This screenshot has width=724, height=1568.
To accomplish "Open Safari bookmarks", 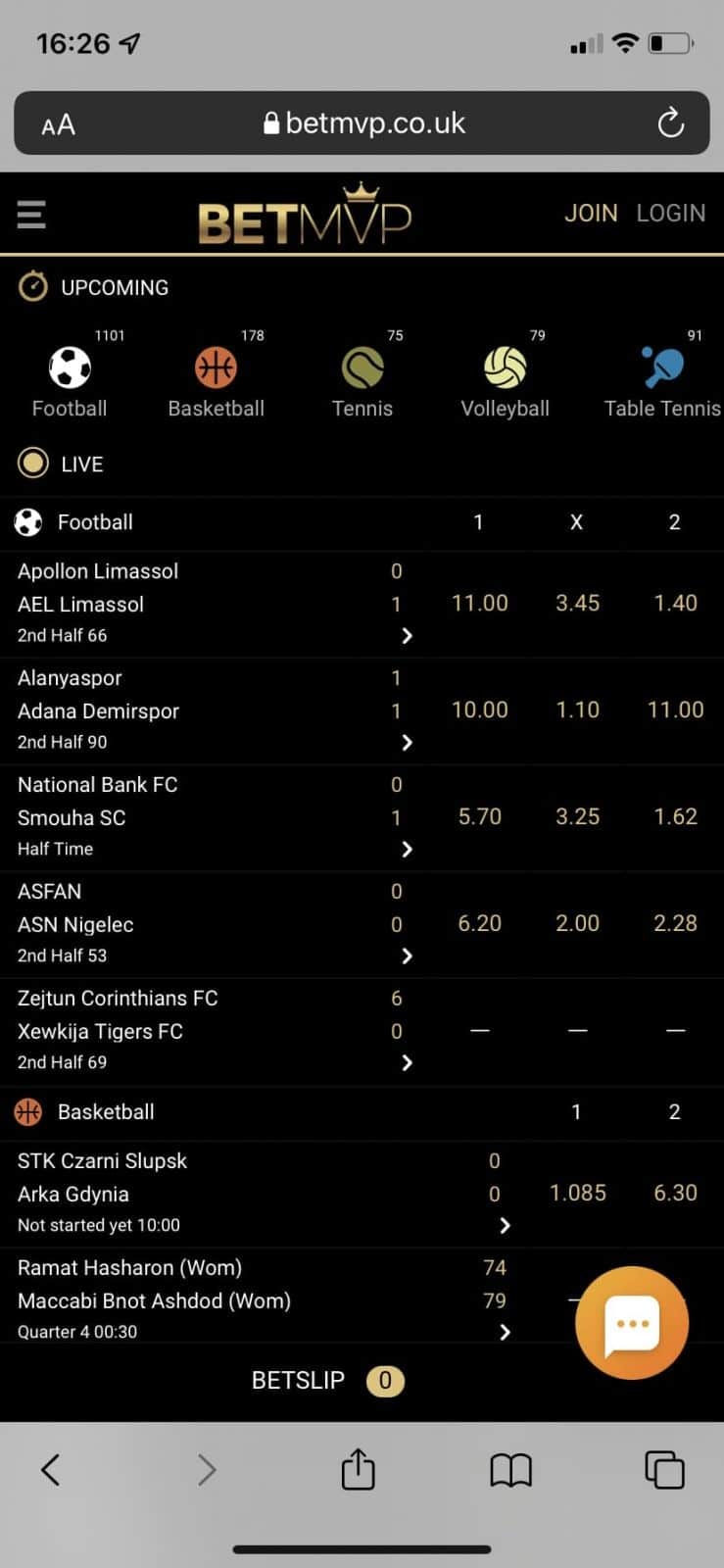I will (510, 1469).
